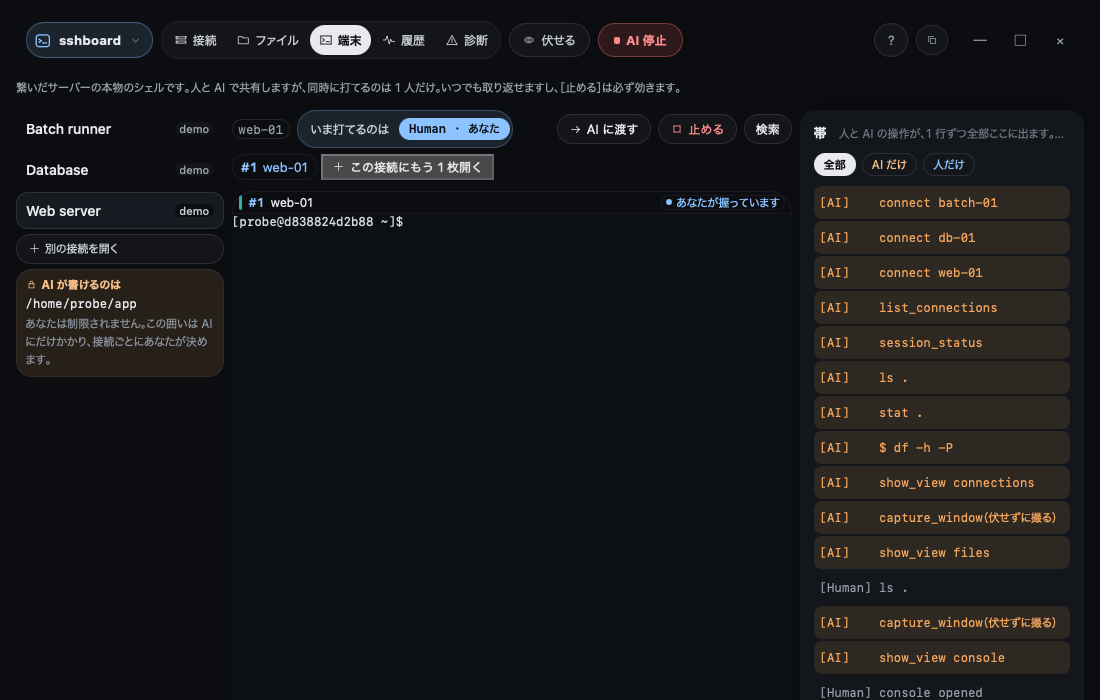Toggle the 伏せる hide button
This screenshot has width=1100, height=700.
549,40
